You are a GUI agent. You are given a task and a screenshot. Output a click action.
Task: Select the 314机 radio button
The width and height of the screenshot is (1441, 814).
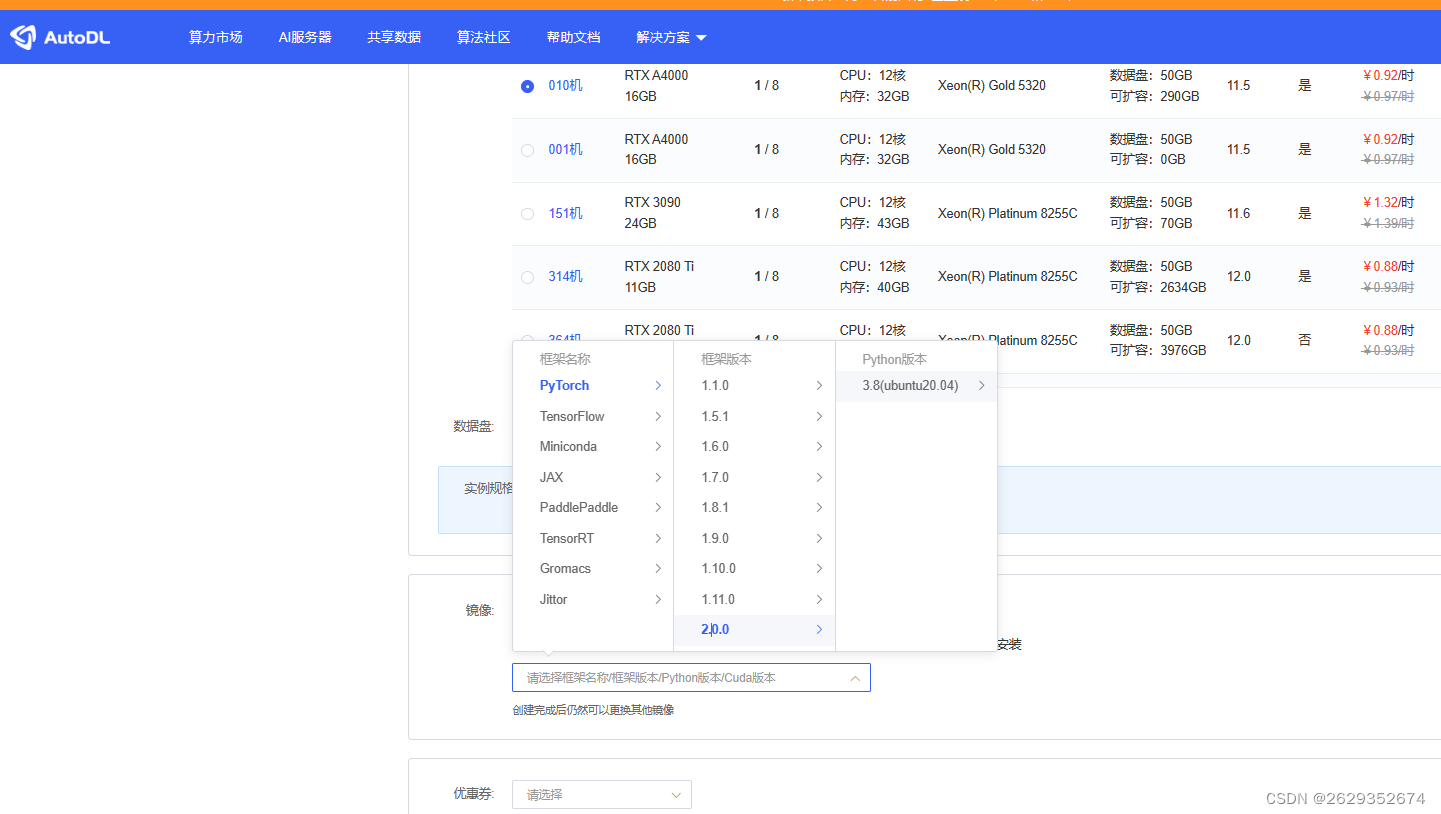pyautogui.click(x=527, y=277)
